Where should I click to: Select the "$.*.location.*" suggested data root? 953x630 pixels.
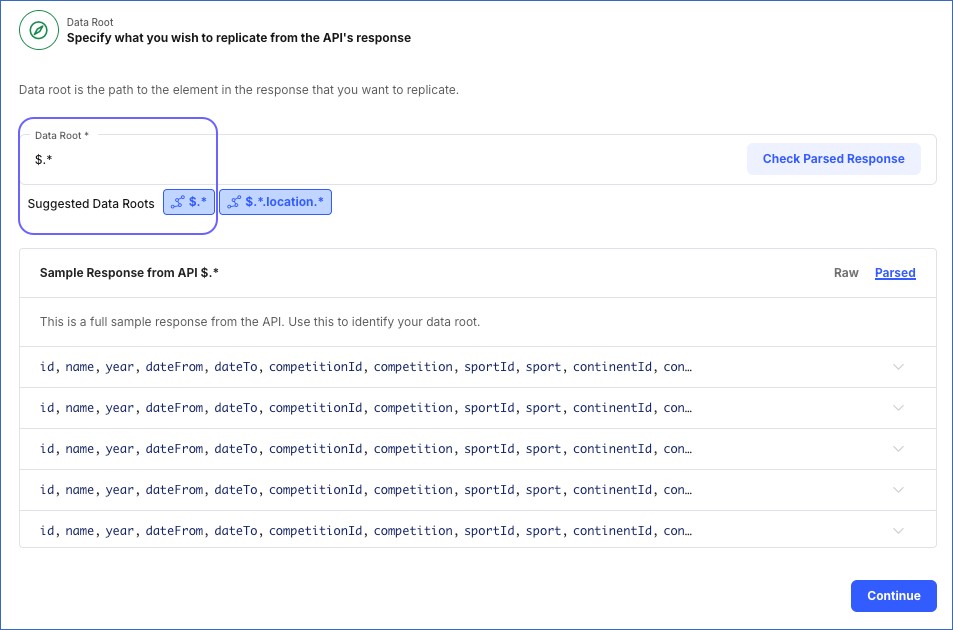275,201
